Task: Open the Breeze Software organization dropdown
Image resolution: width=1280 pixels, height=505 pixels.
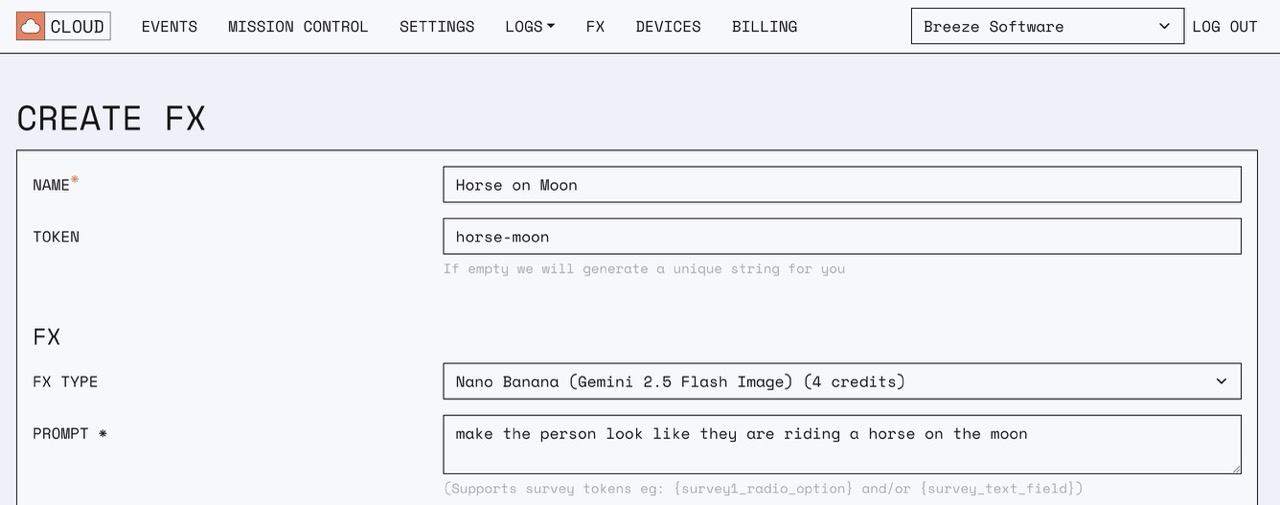Action: pos(1047,27)
